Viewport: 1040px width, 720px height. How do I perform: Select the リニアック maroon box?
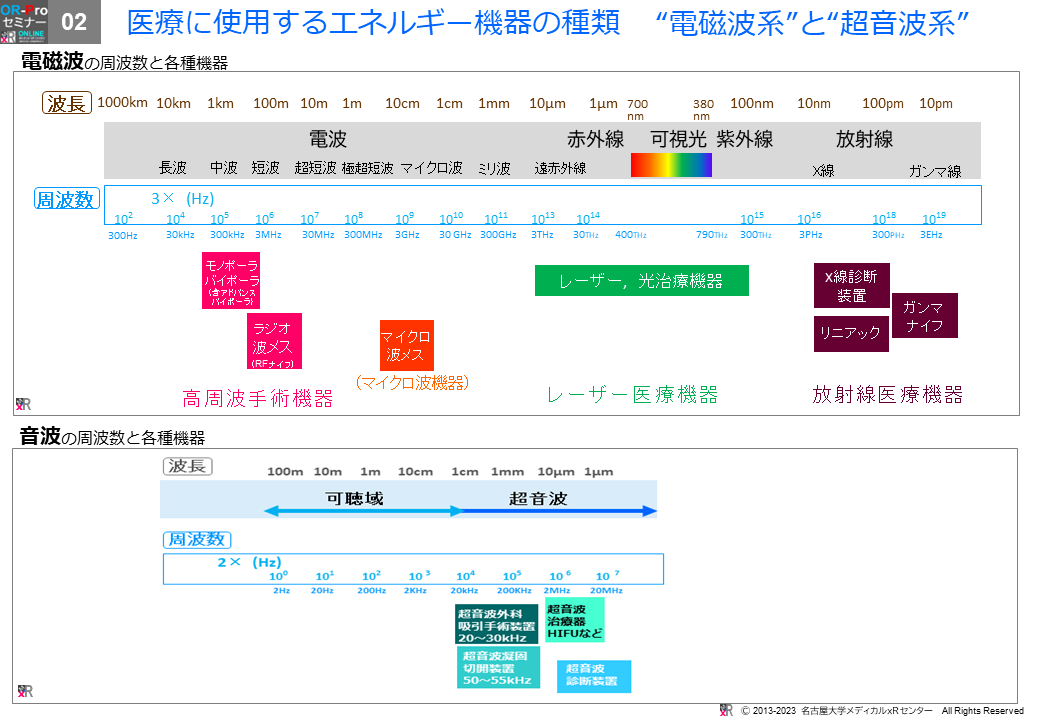point(851,333)
